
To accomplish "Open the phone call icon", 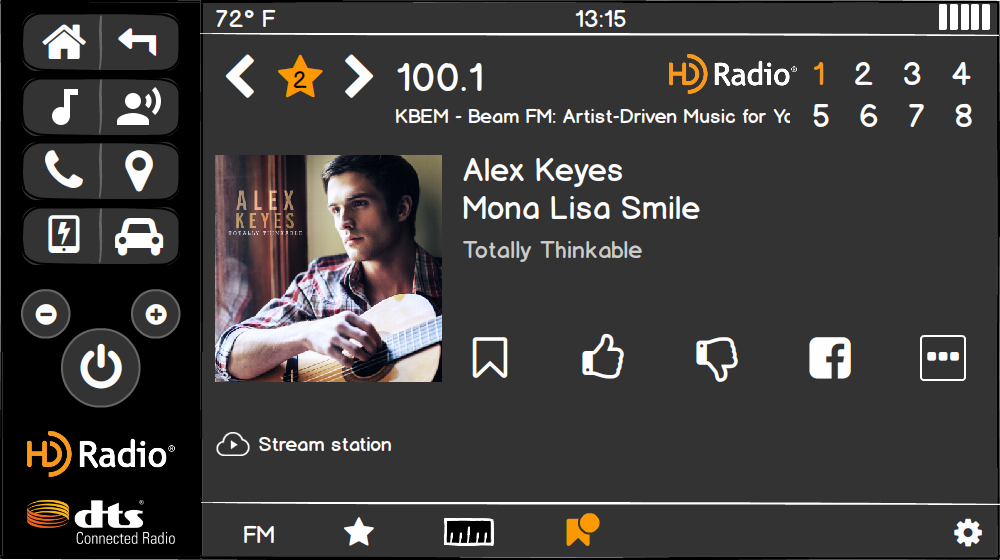I will coord(63,171).
